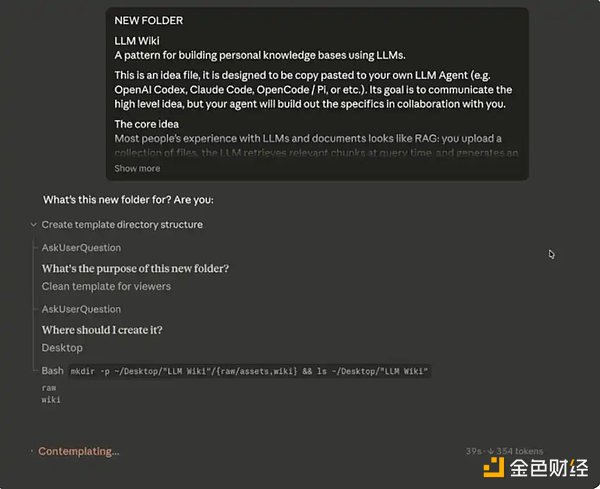
Task: Click the down-arrow token count icon
Action: point(489,451)
